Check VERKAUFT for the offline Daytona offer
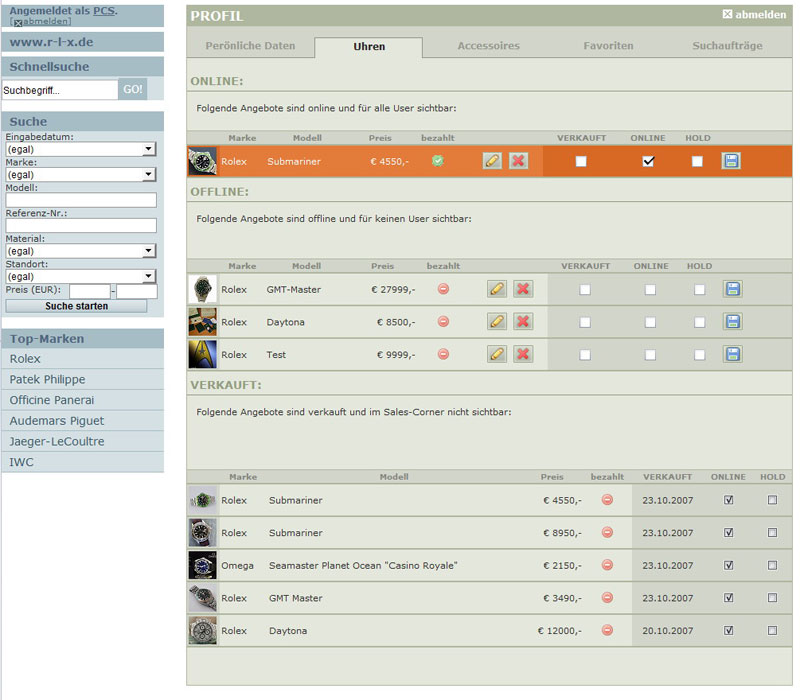Screen dimensions: 800x700 [585, 322]
